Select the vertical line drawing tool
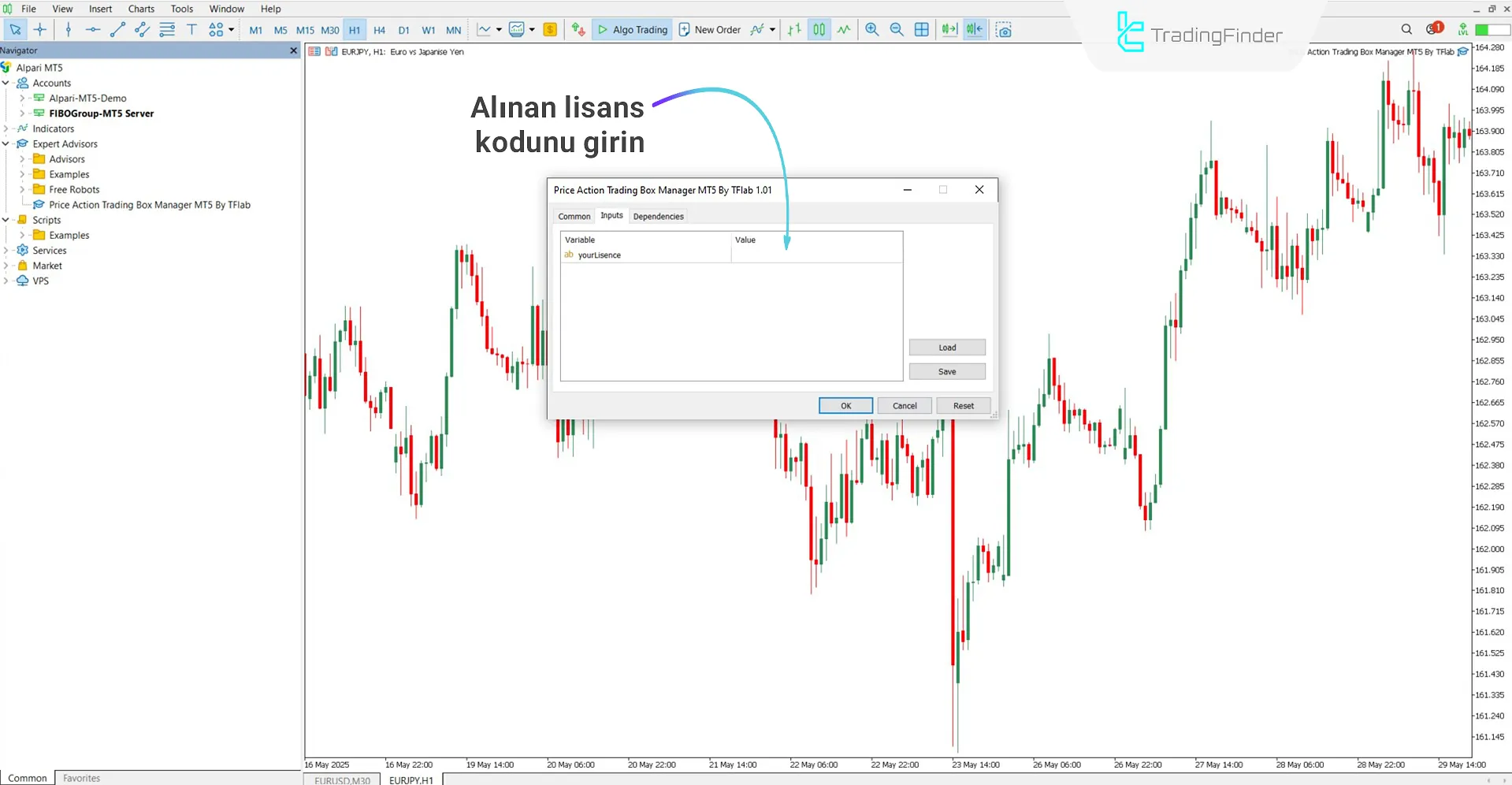1512x785 pixels. click(69, 30)
